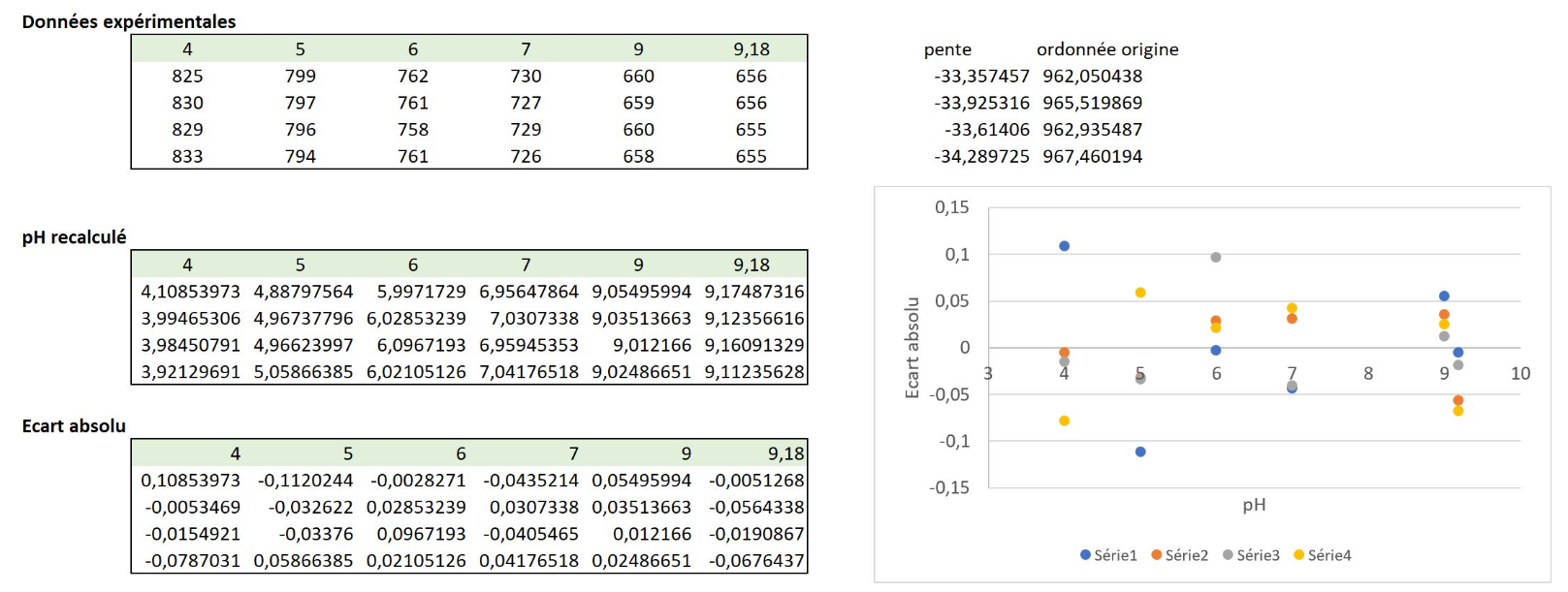
Task: Click the Série4 yellow legend marker
Action: [x=1298, y=555]
